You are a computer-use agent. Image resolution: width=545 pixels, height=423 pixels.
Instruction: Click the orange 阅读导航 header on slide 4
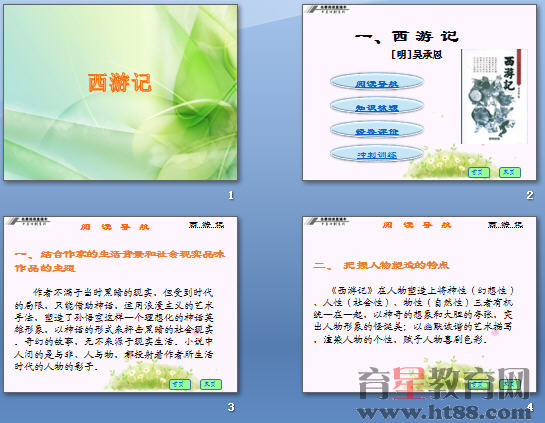pyautogui.click(x=417, y=225)
